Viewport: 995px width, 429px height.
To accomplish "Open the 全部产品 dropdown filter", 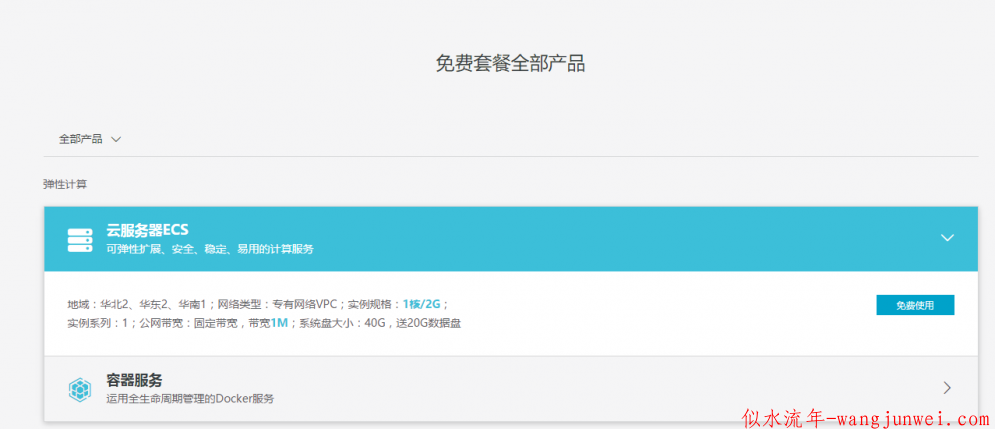I will (x=89, y=139).
